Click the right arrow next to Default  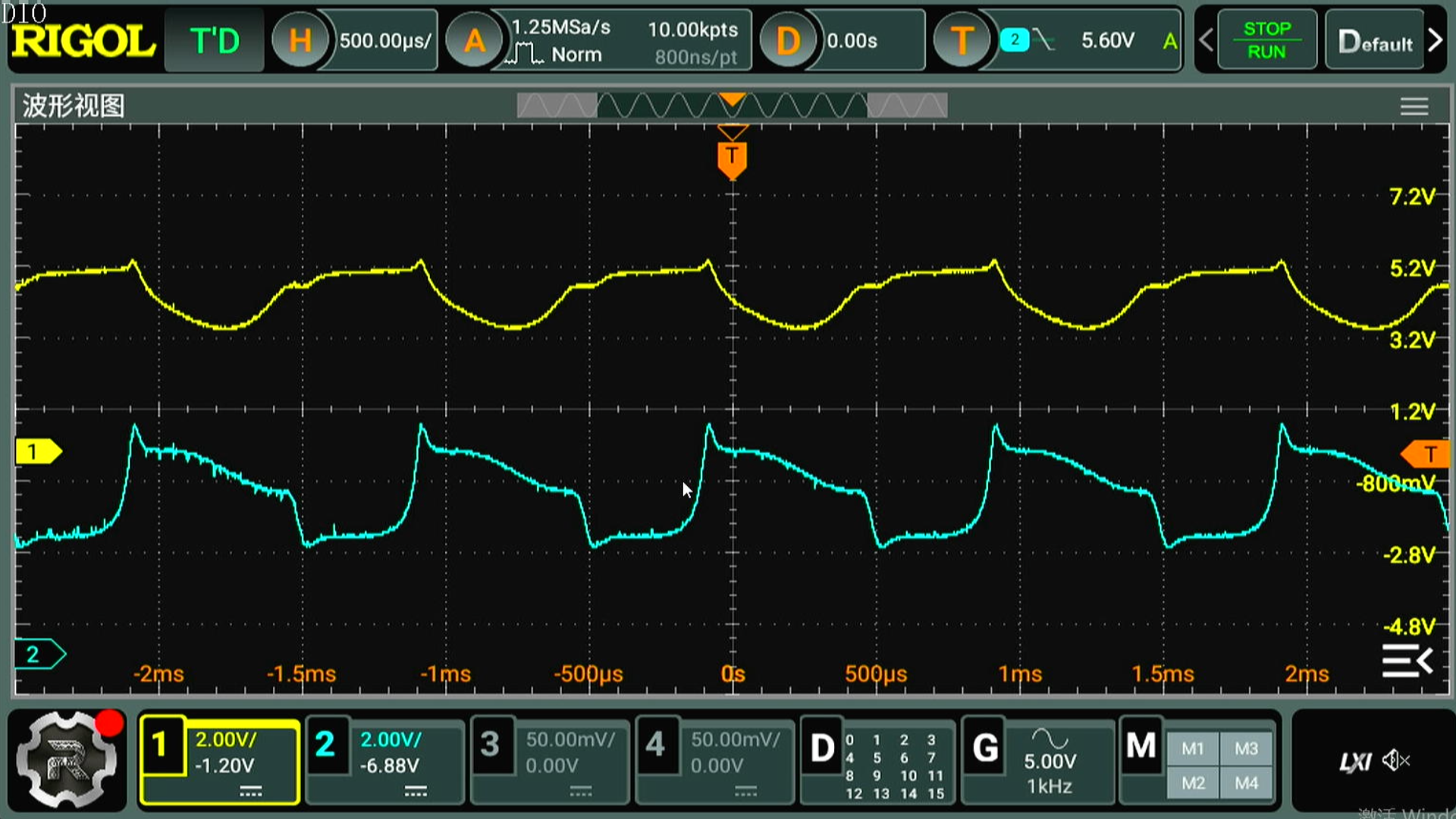pos(1435,41)
